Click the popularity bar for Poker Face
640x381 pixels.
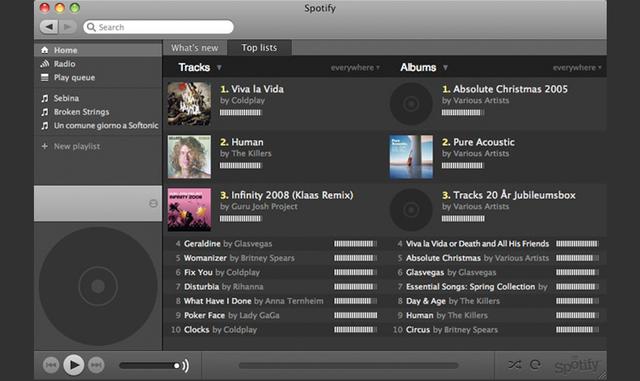tap(356, 315)
